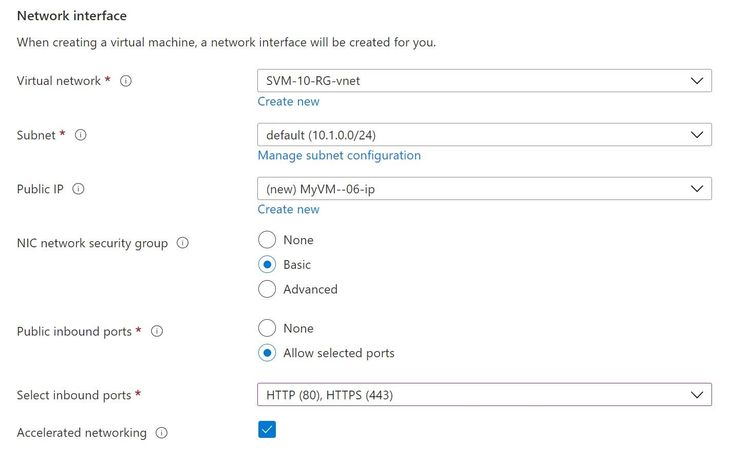Screen dimensions: 750x455
Task: Click info icon next to Public IP
Action: [x=79, y=189]
